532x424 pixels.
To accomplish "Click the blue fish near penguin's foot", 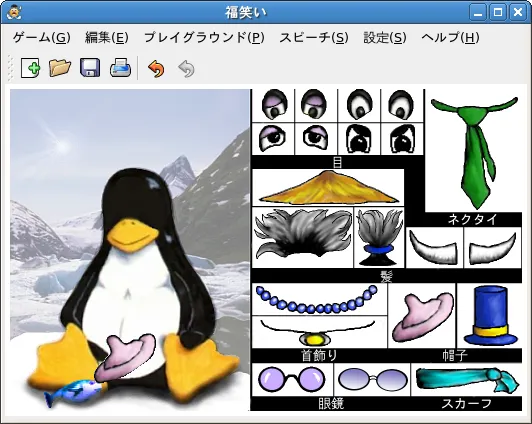I will tap(73, 392).
